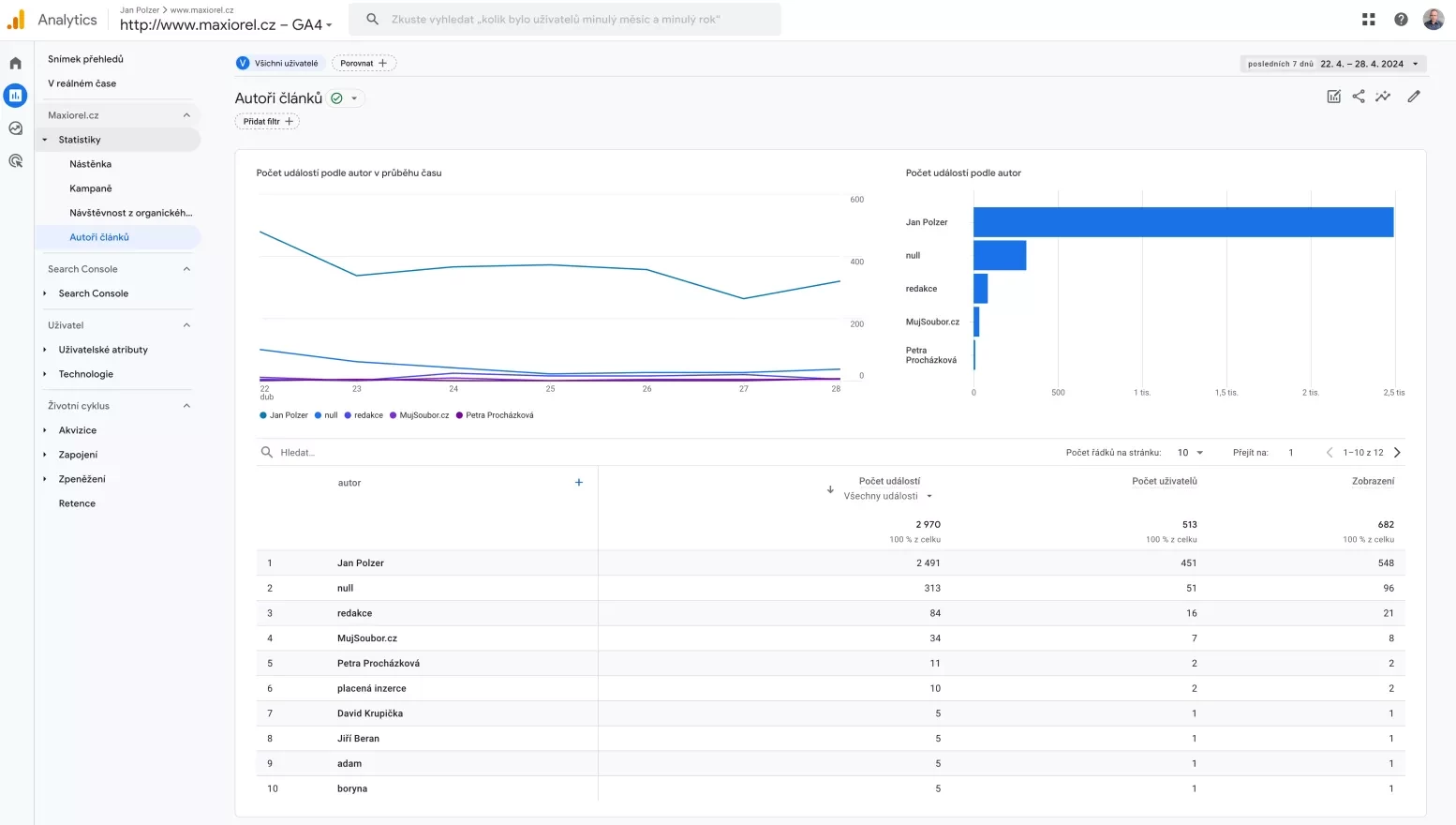Click the magnifier icon in table search
The height and width of the screenshot is (825, 1456).
pyautogui.click(x=267, y=453)
